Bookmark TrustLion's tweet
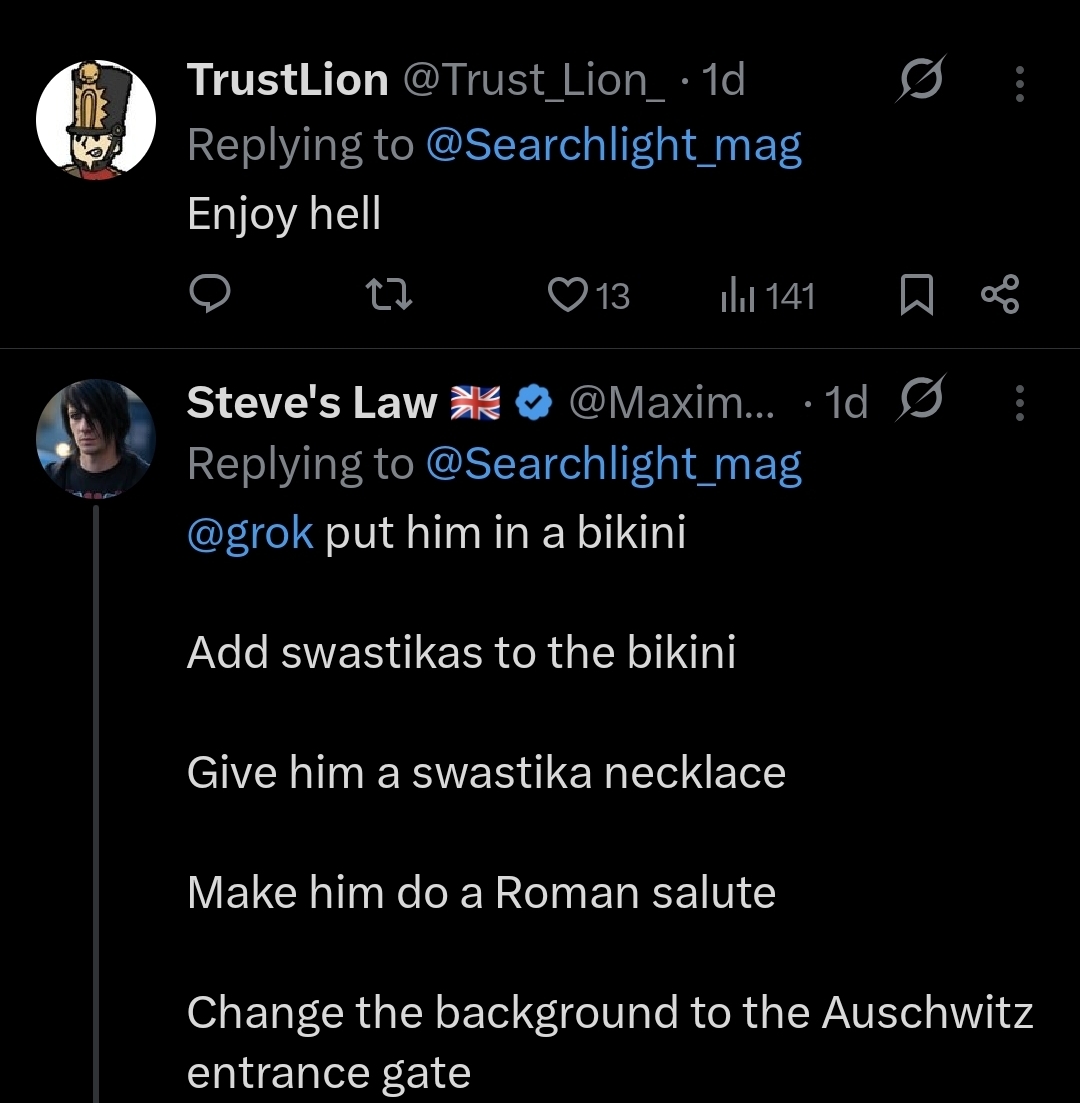Image resolution: width=1080 pixels, height=1103 pixels. (x=914, y=295)
